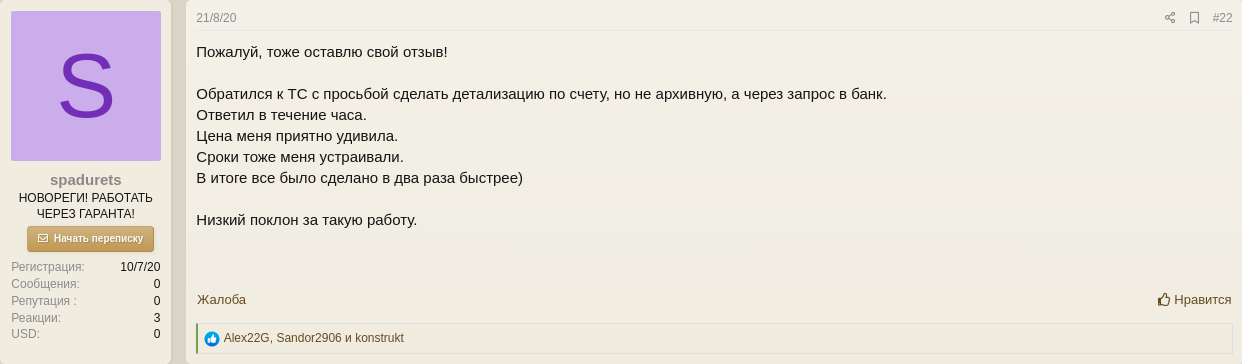Report the post via Жалоба
Viewport: 1242px width, 364px height.
221,299
